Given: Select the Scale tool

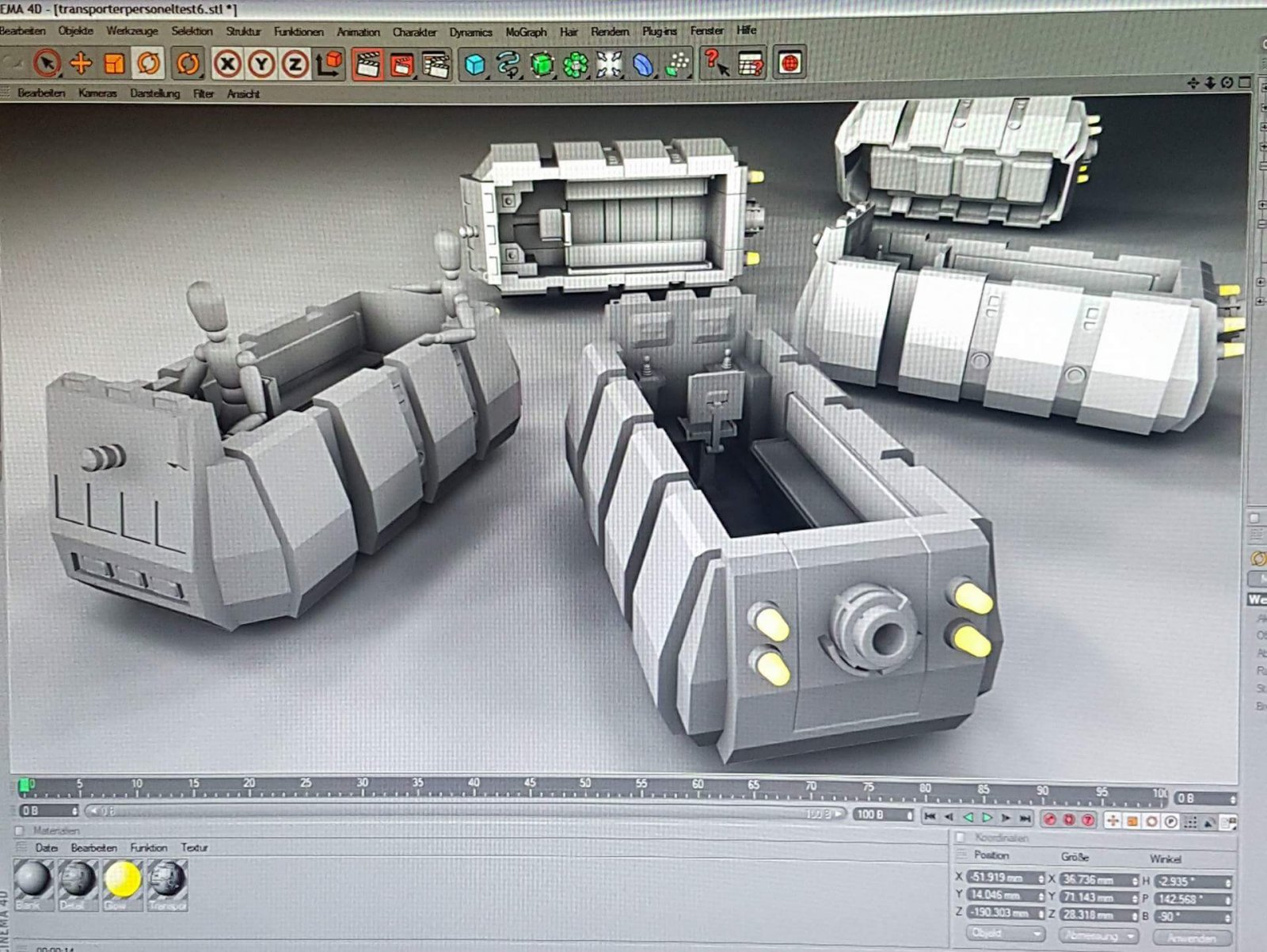Looking at the screenshot, I should (115, 63).
